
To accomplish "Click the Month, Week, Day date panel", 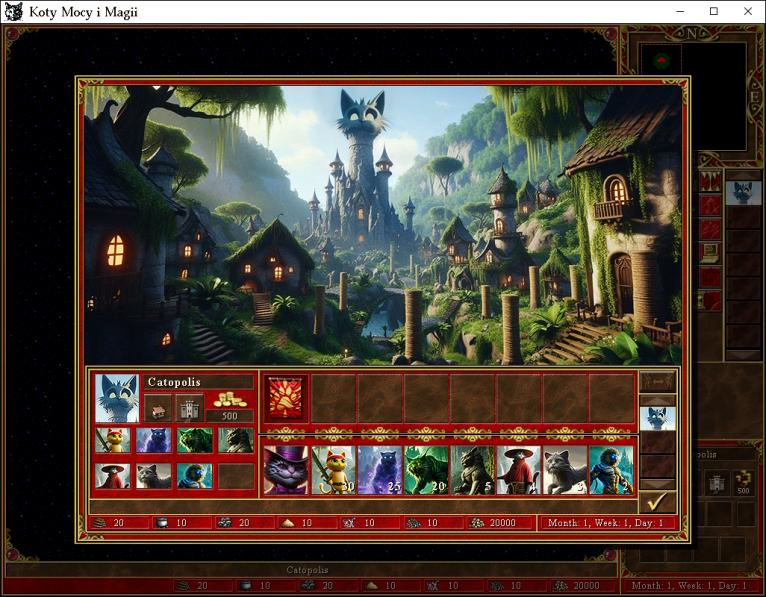I will 608,523.
